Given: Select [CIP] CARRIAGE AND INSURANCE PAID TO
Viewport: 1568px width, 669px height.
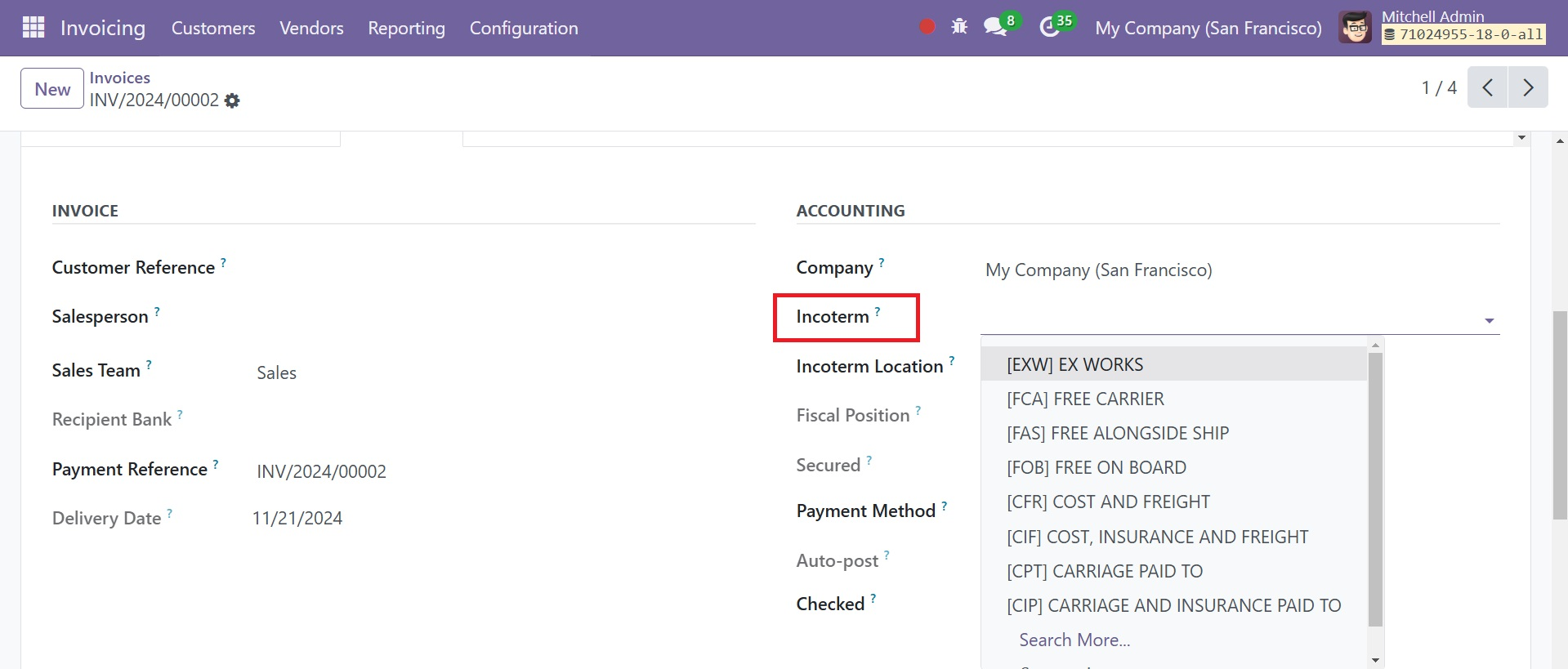Looking at the screenshot, I should click(x=1173, y=605).
